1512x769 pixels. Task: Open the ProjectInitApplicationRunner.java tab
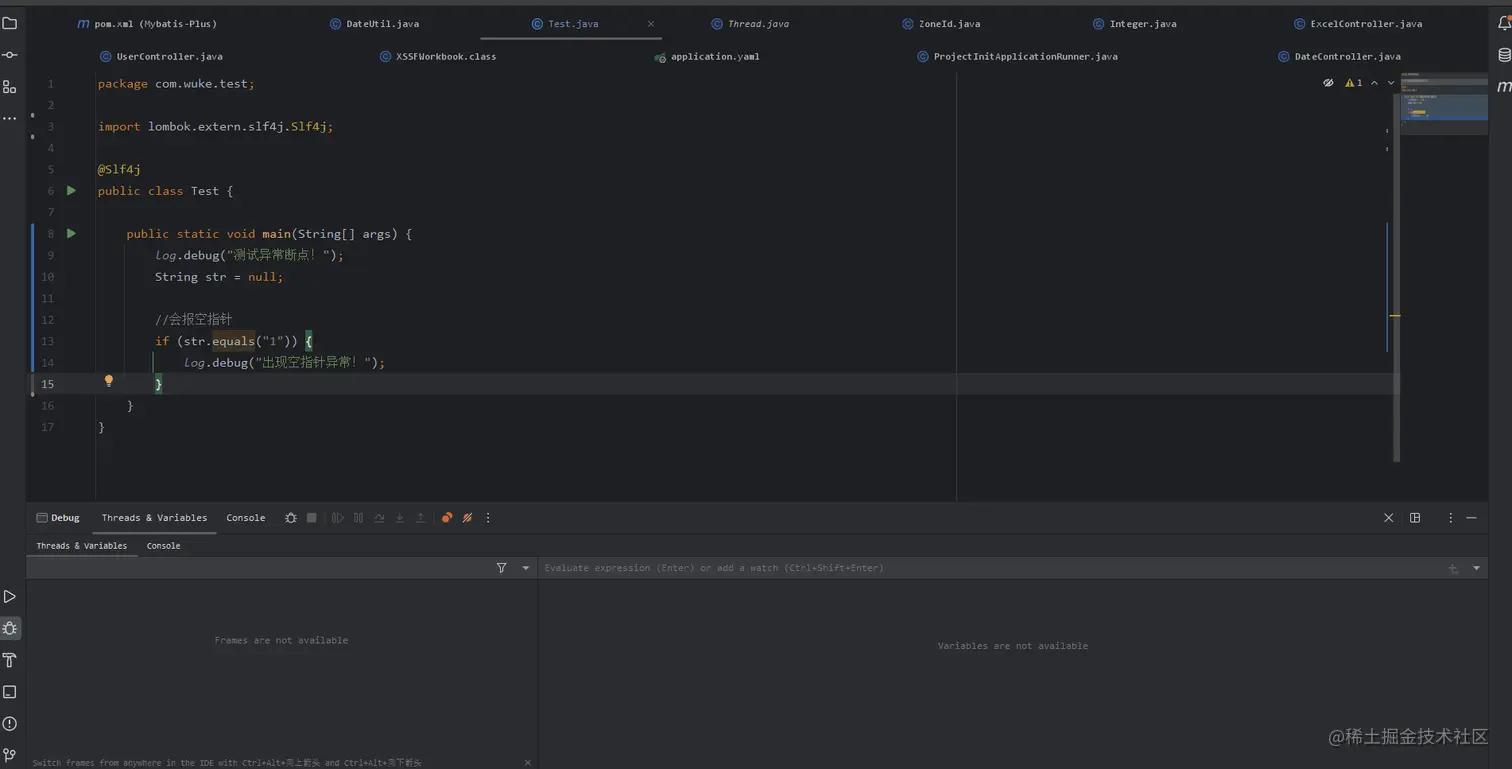pyautogui.click(x=1018, y=57)
